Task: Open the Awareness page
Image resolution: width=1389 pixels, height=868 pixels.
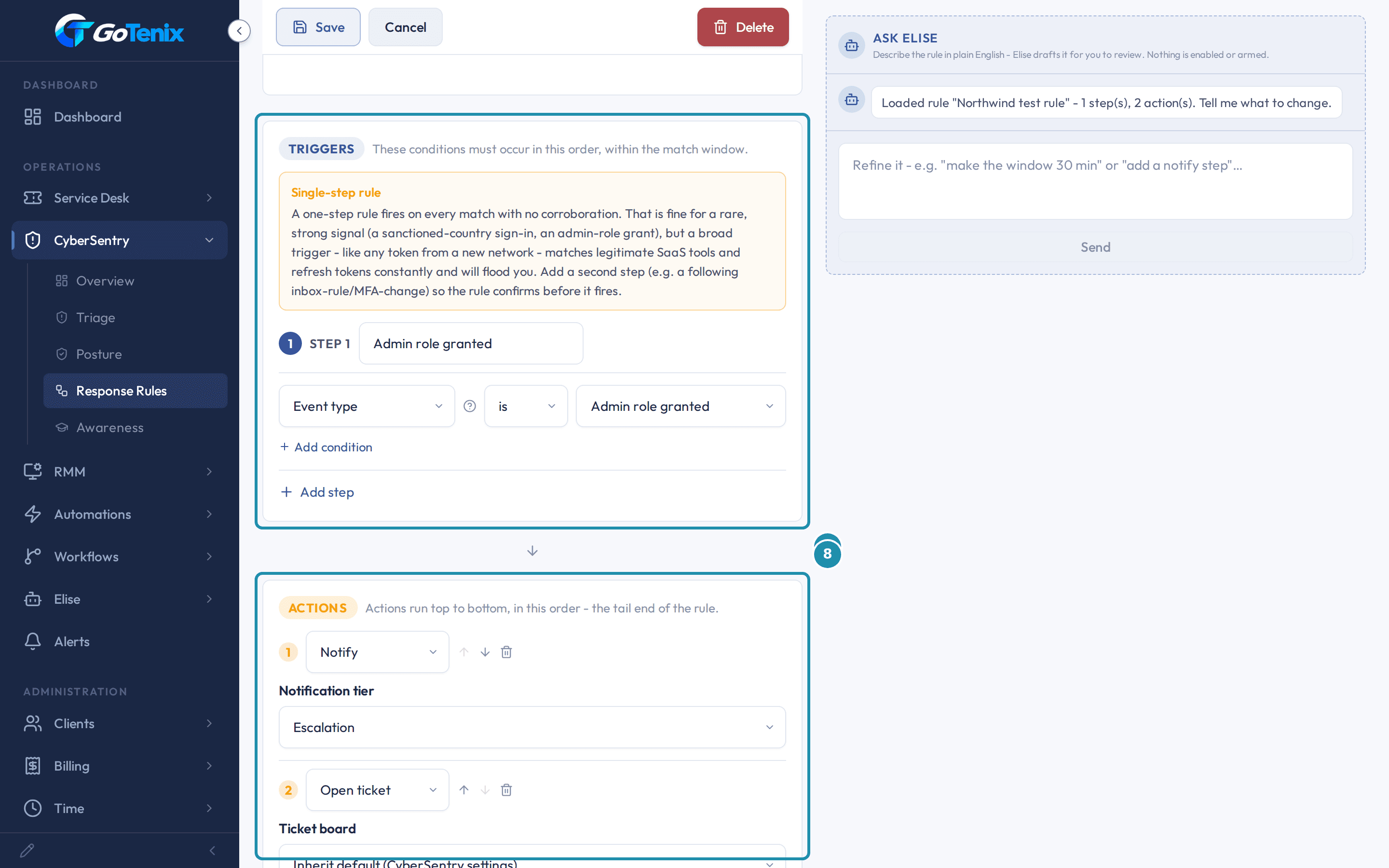Action: coord(136,428)
